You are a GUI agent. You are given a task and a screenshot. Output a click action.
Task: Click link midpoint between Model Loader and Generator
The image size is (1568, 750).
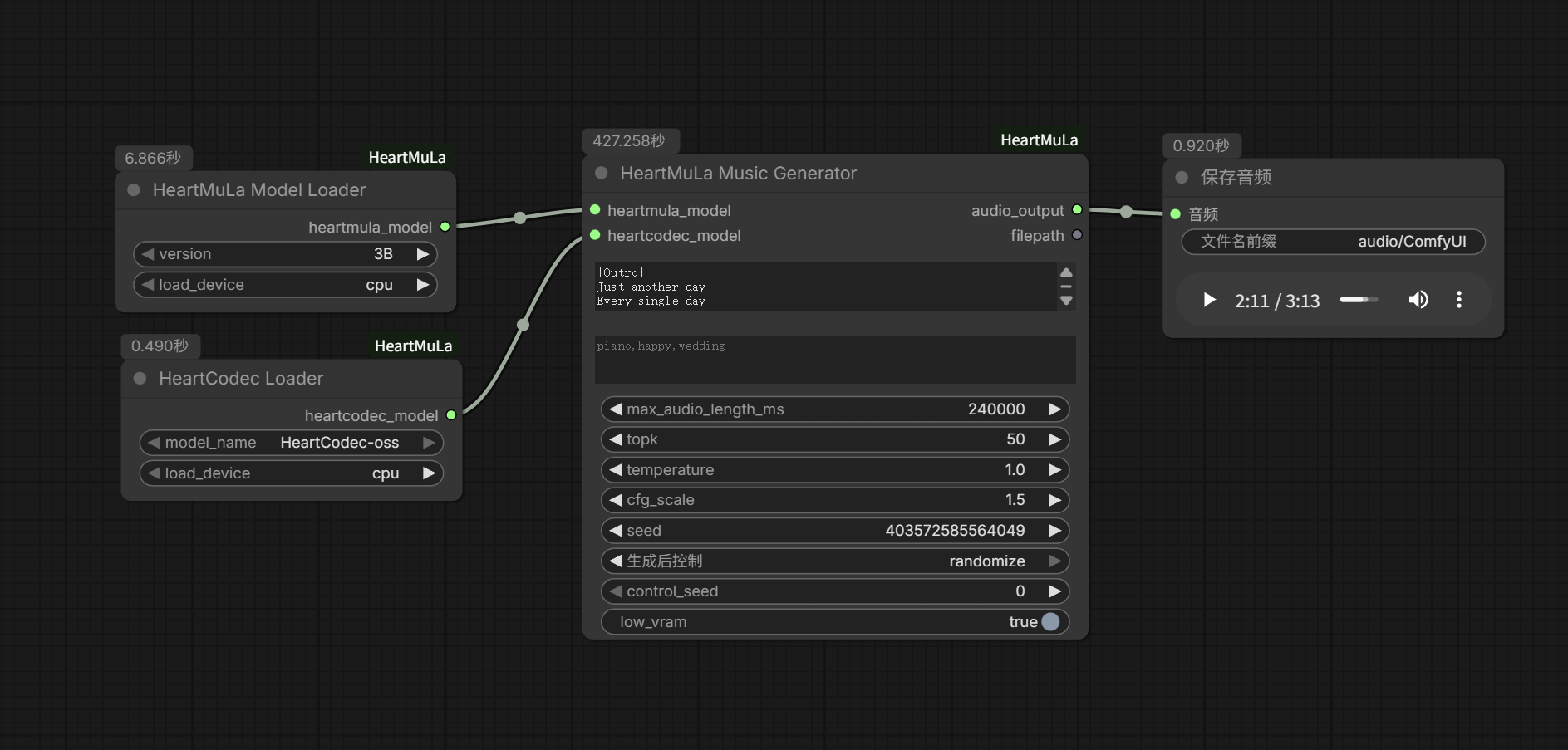point(520,218)
